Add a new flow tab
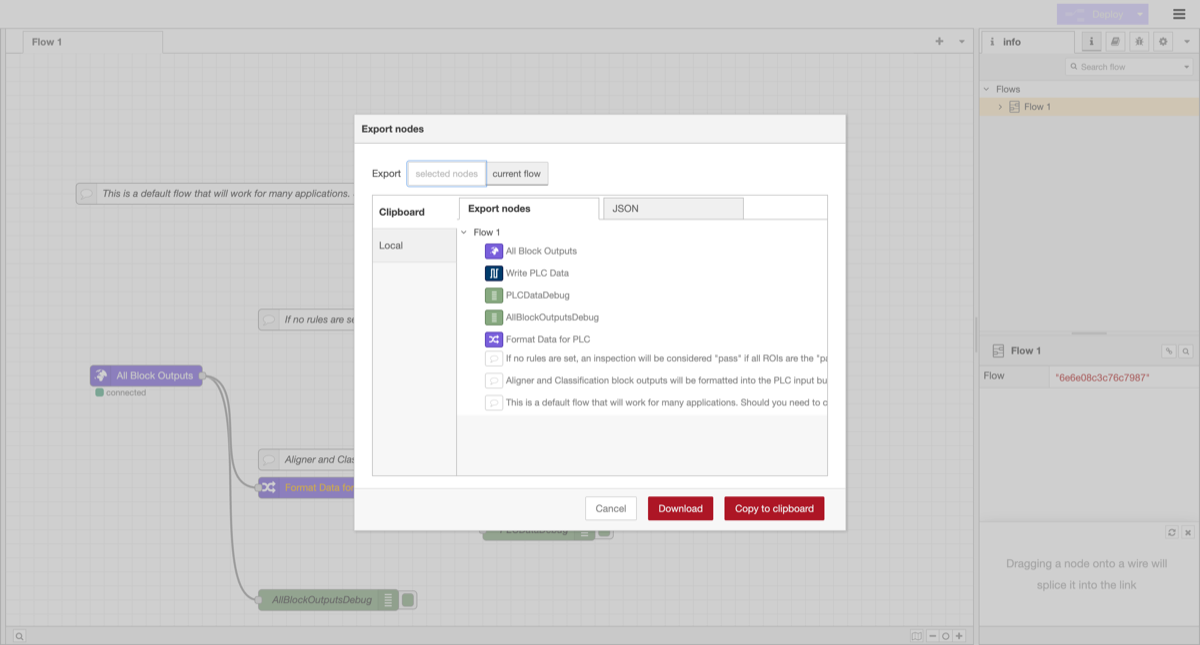This screenshot has width=1200, height=645. point(938,41)
